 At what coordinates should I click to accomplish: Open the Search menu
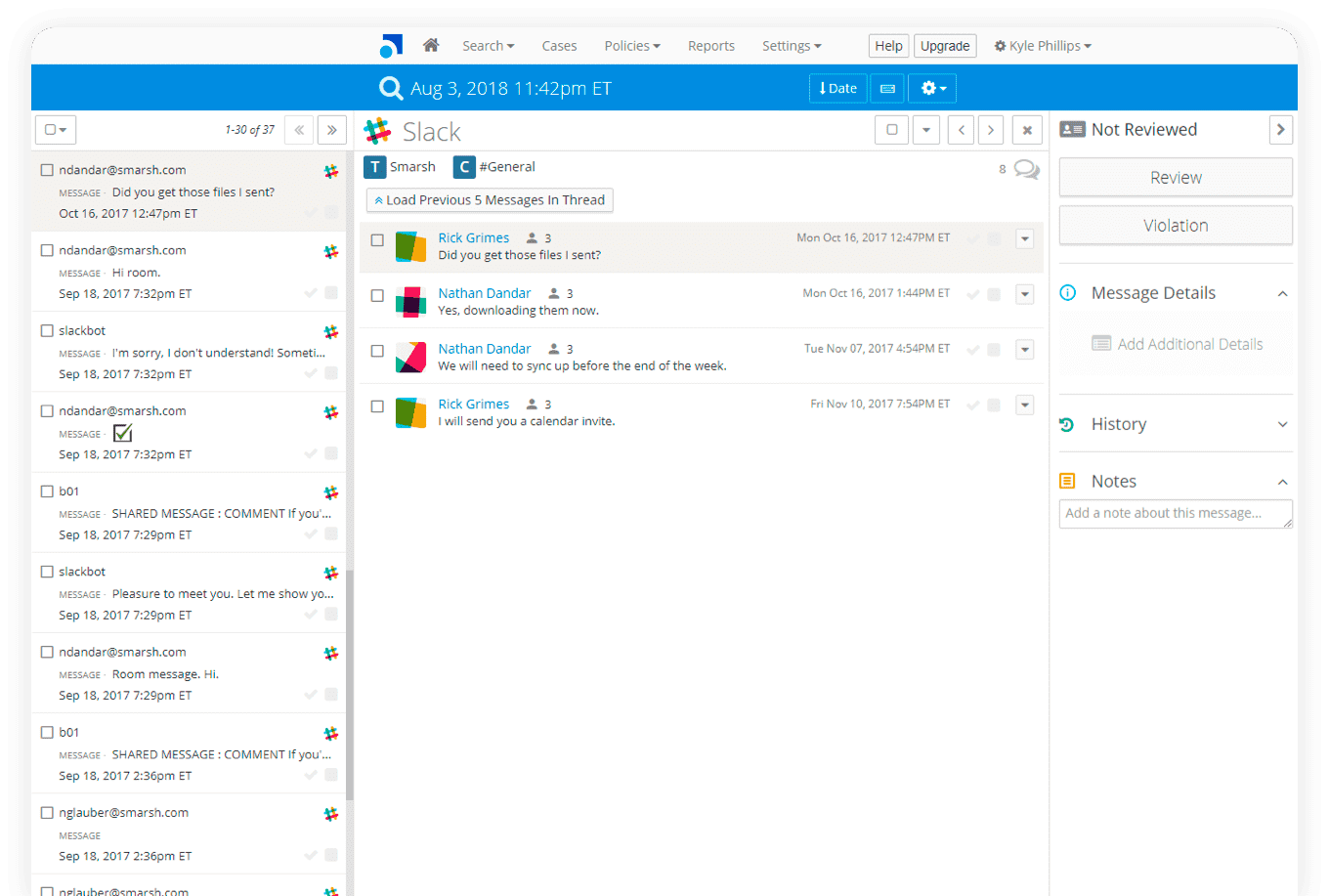488,46
